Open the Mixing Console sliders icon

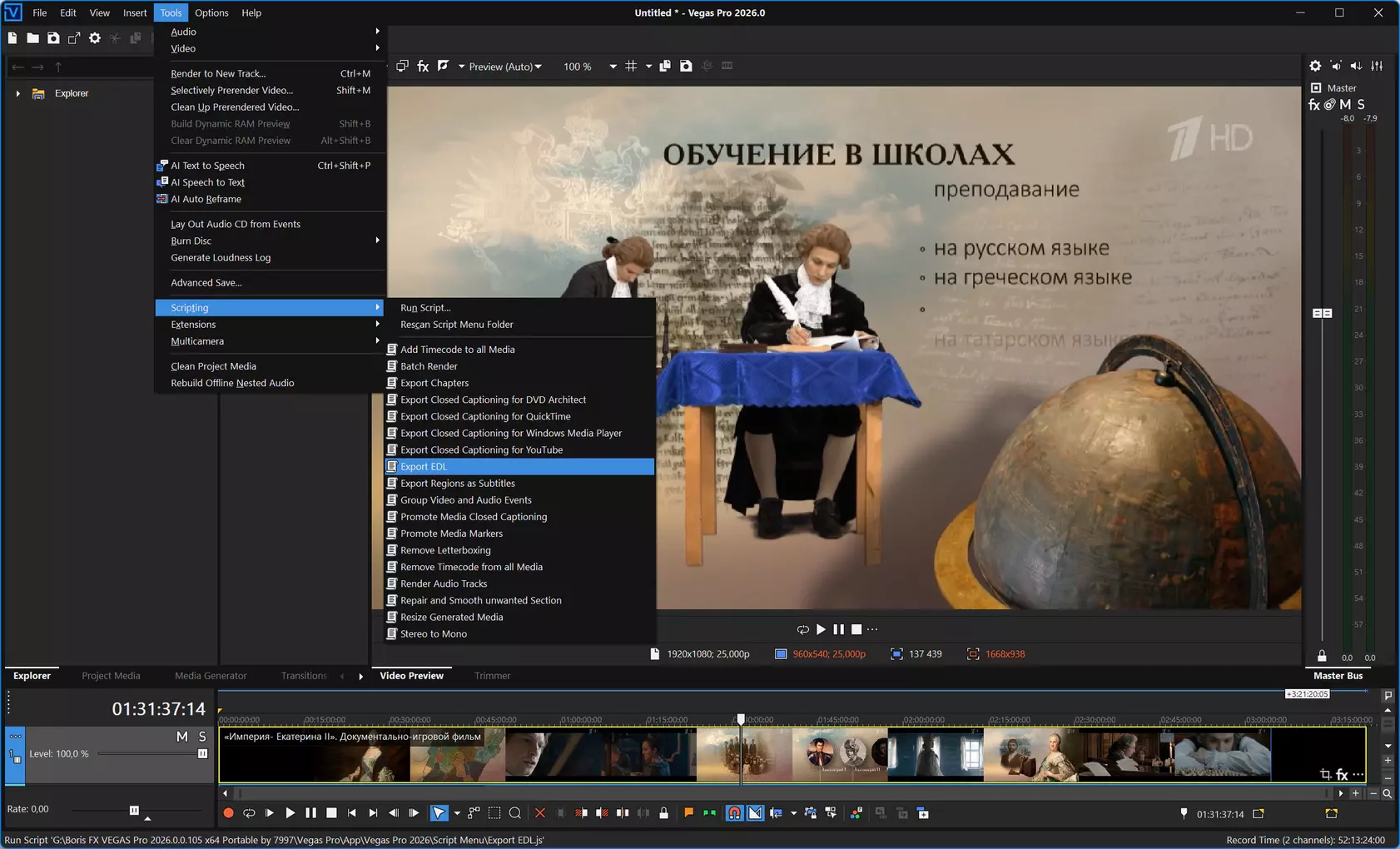click(1378, 66)
